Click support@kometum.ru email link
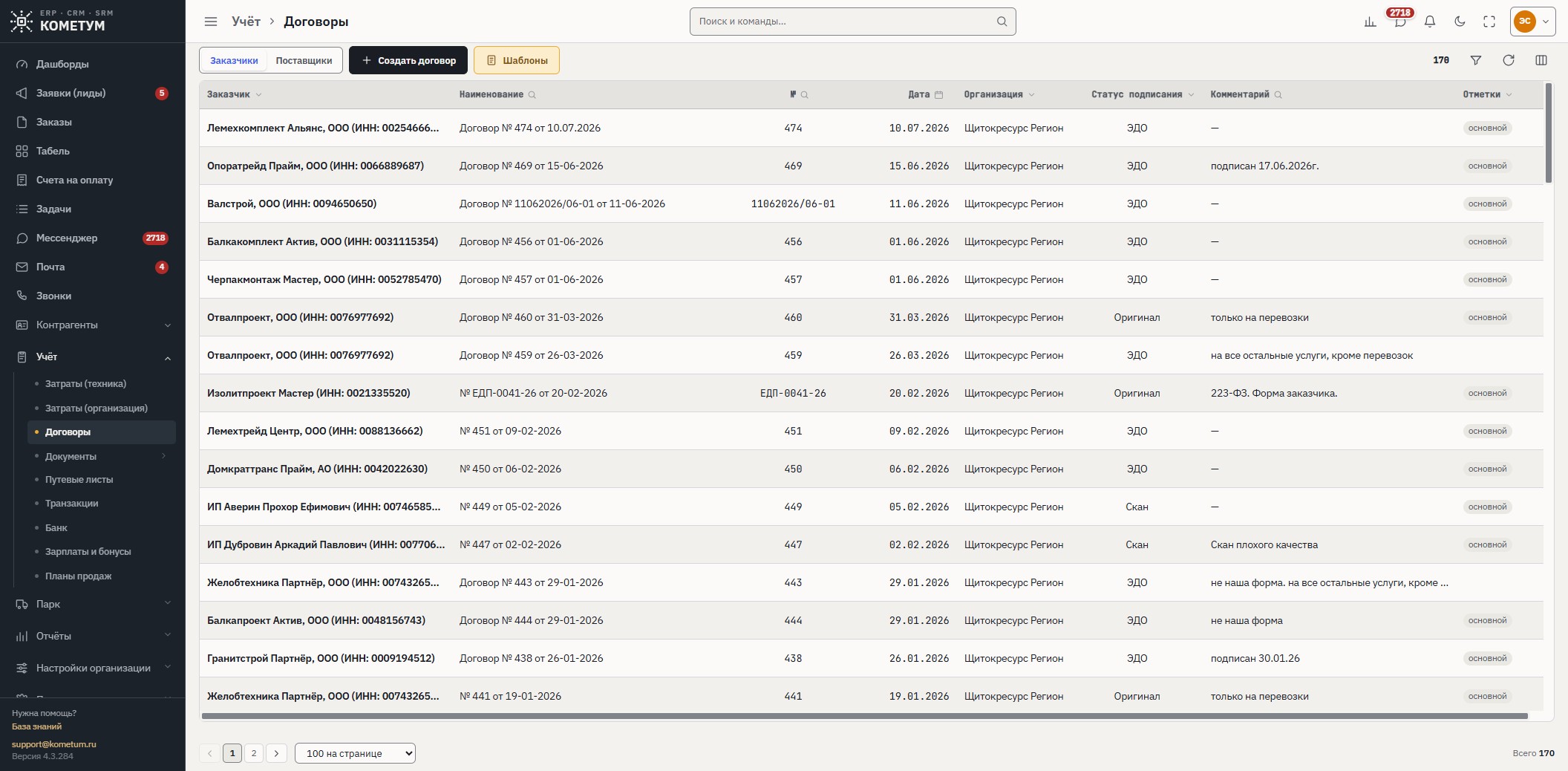 pyautogui.click(x=54, y=744)
